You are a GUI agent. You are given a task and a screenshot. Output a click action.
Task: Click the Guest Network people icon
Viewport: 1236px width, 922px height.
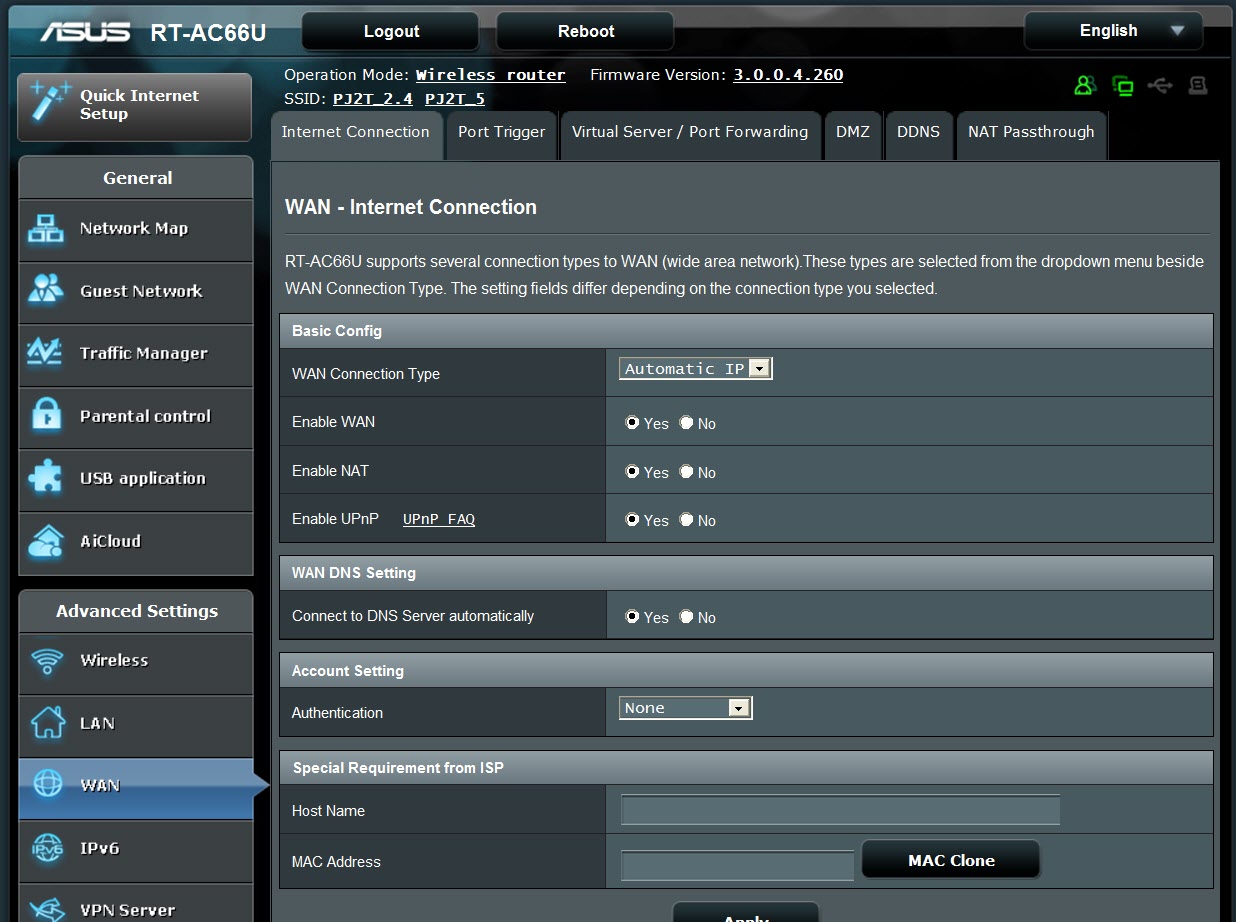coord(46,291)
